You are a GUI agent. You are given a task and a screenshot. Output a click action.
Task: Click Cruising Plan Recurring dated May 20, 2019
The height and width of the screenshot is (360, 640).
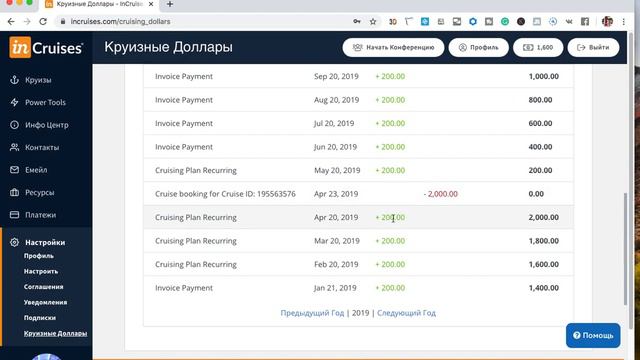(x=196, y=171)
